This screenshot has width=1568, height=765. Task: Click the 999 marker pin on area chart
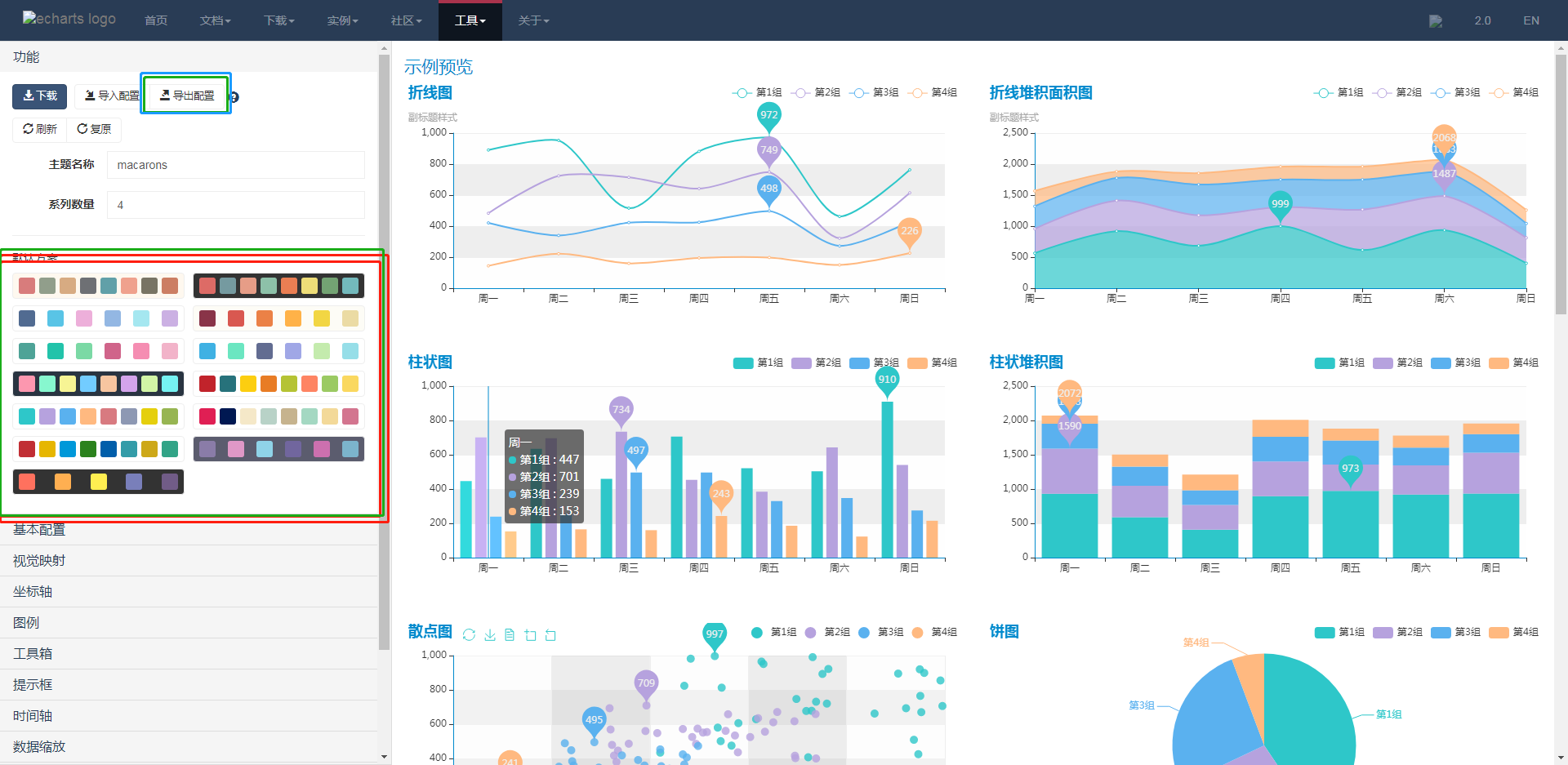1281,206
